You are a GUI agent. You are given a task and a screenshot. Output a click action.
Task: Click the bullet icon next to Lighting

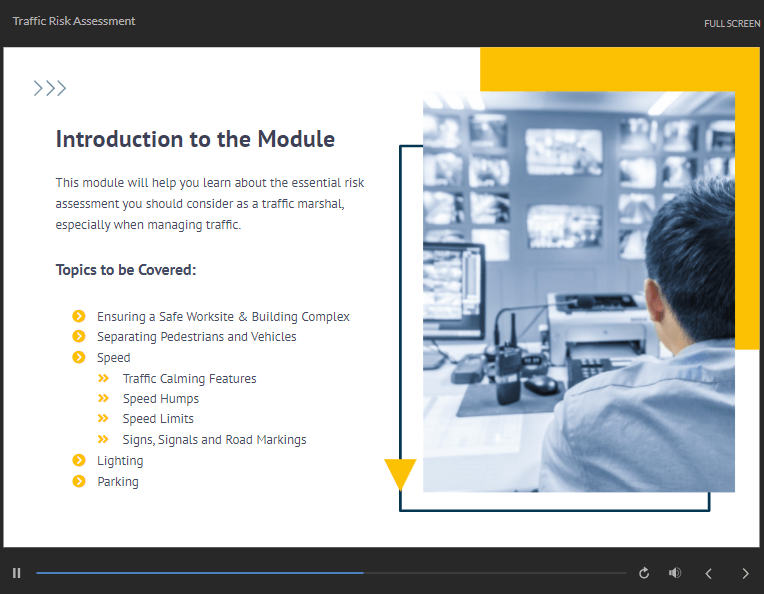tap(79, 460)
